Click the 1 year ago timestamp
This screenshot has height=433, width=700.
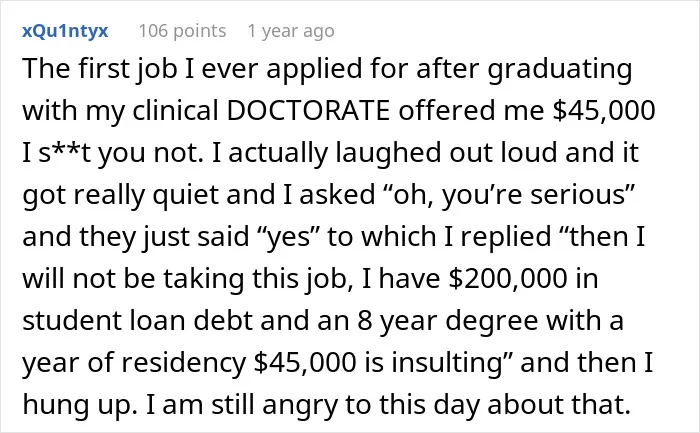(291, 31)
